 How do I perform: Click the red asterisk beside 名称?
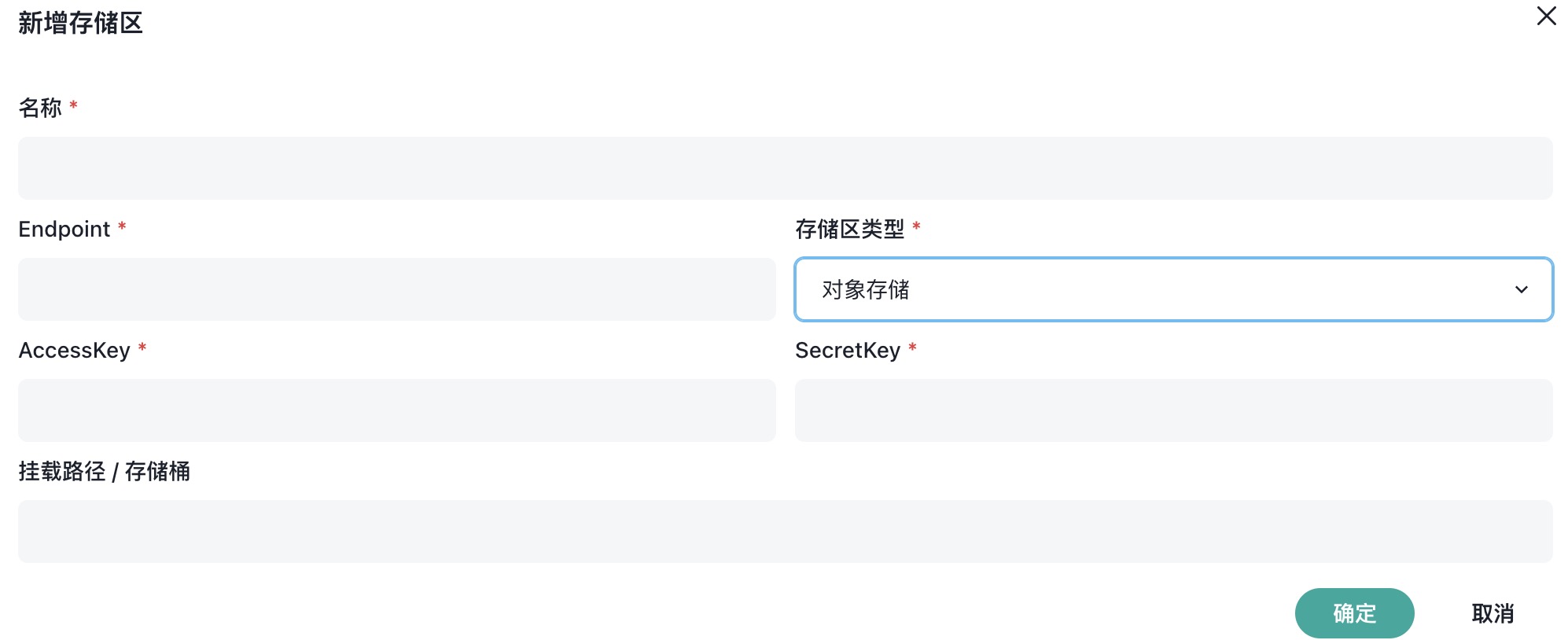tap(73, 105)
